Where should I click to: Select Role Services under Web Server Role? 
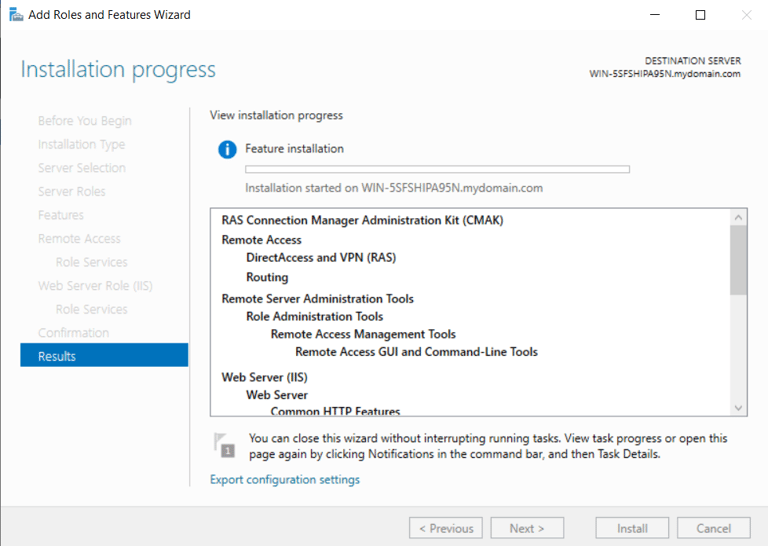click(92, 309)
